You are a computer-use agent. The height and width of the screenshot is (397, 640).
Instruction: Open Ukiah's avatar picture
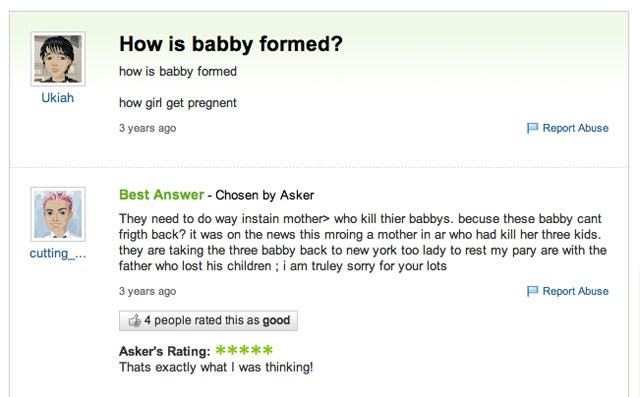click(x=58, y=59)
